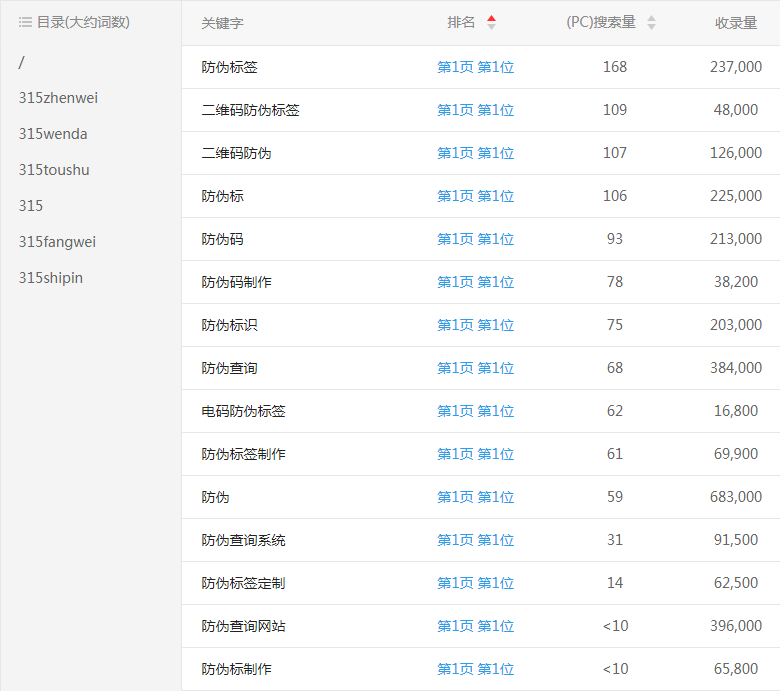Click ranking link for 防伪查询系统

click(x=475, y=540)
